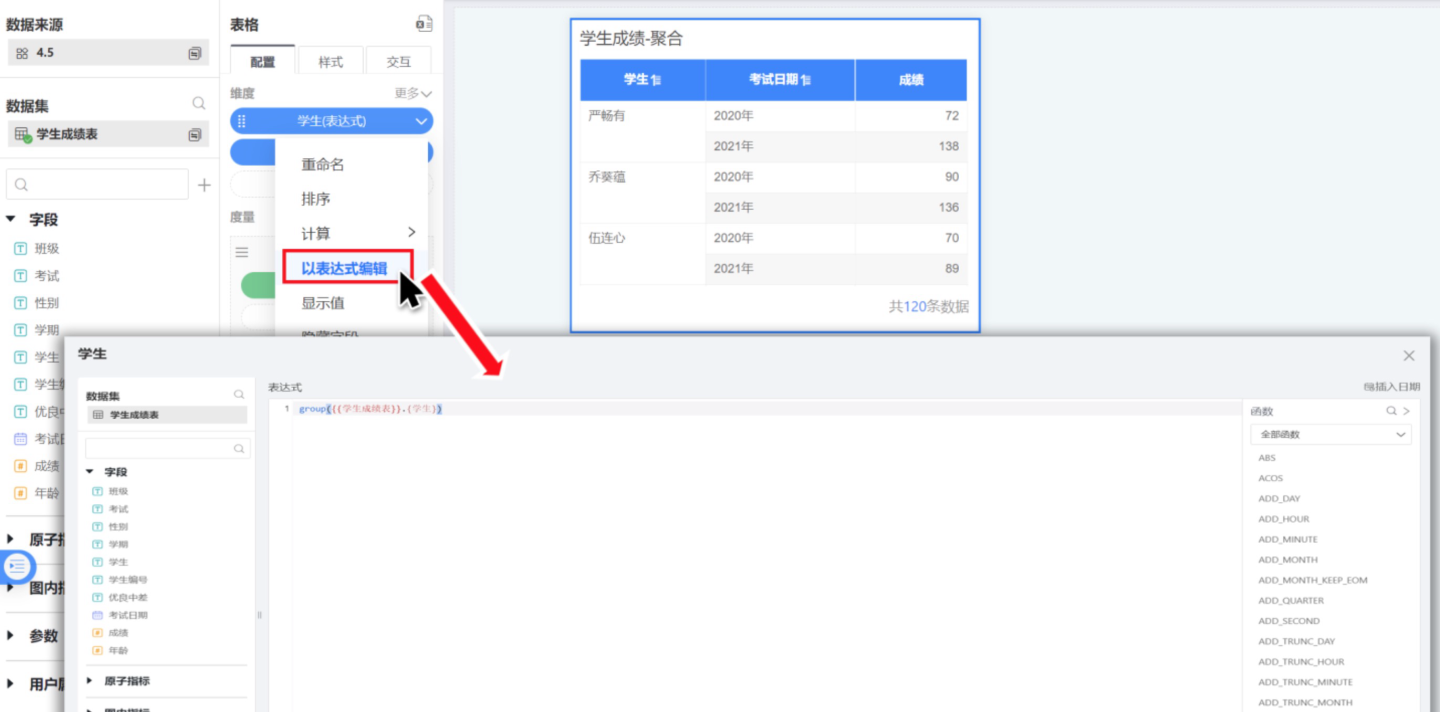The height and width of the screenshot is (712, 1440).
Task: Click the plus icon to add a field
Action: tap(204, 185)
